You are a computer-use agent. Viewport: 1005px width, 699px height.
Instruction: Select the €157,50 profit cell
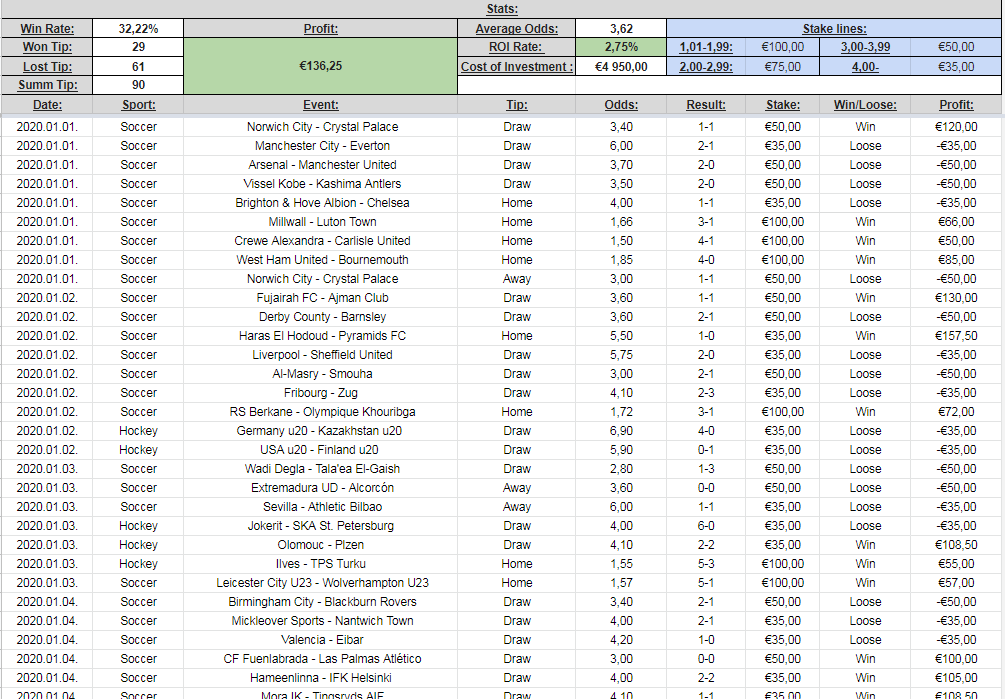(x=955, y=336)
